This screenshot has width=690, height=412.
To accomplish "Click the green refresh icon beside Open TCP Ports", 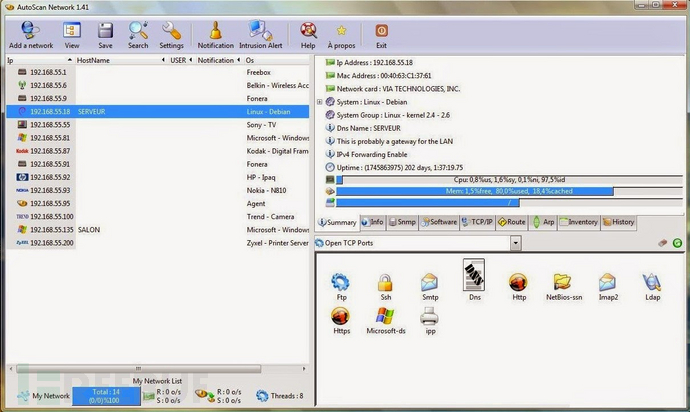I will [x=677, y=243].
